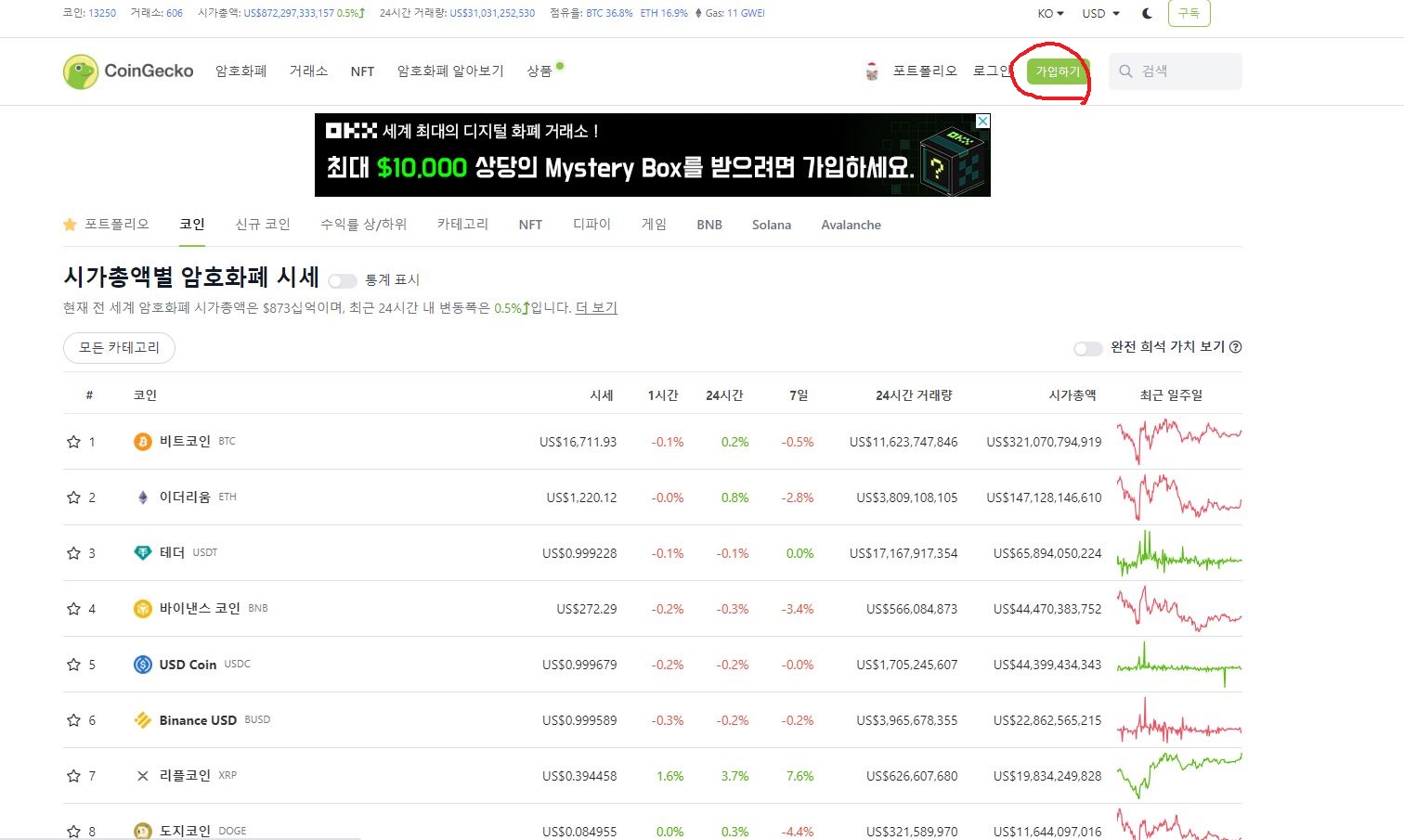This screenshot has width=1404, height=840.
Task: Sort by the 시세 column header
Action: [x=602, y=395]
